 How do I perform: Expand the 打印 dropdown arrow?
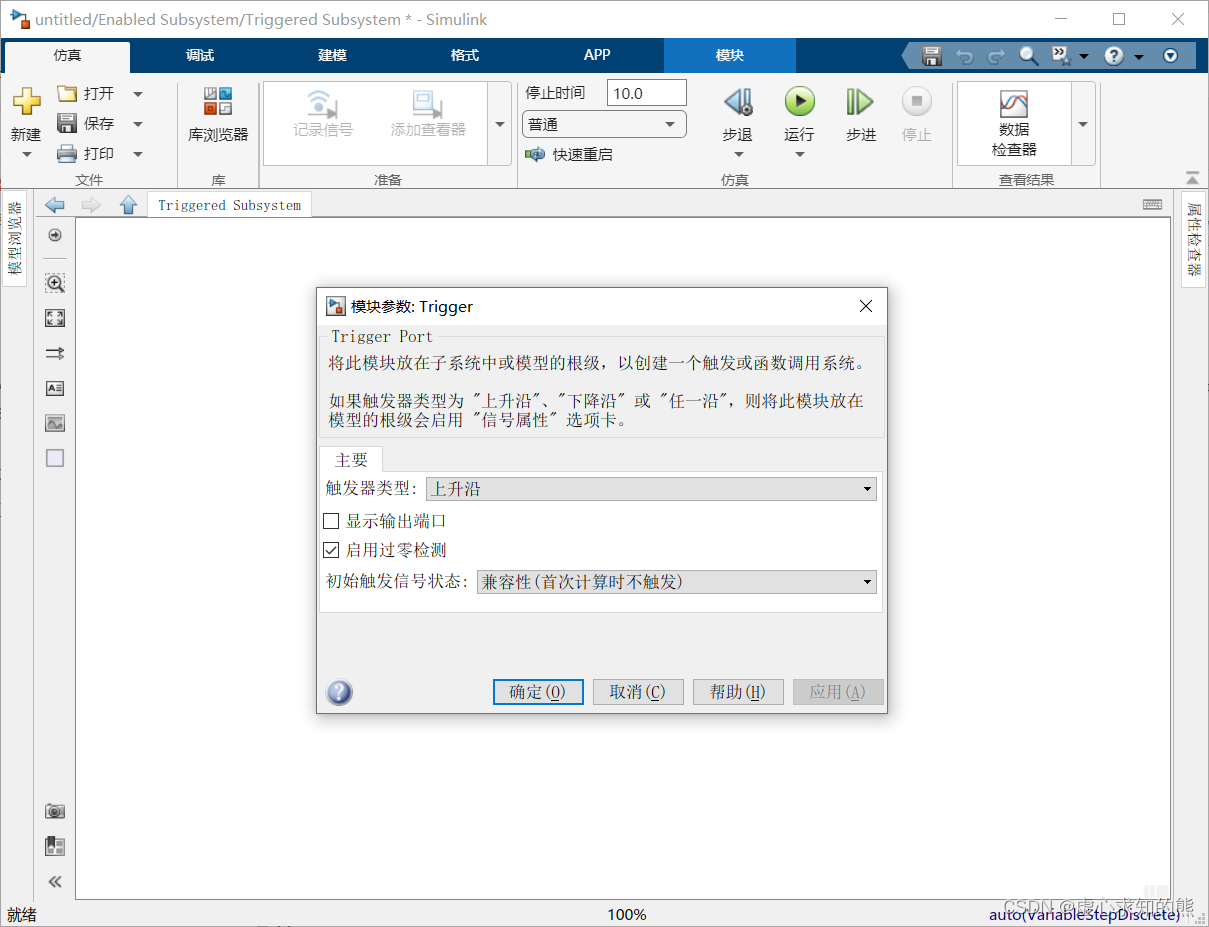[x=138, y=154]
